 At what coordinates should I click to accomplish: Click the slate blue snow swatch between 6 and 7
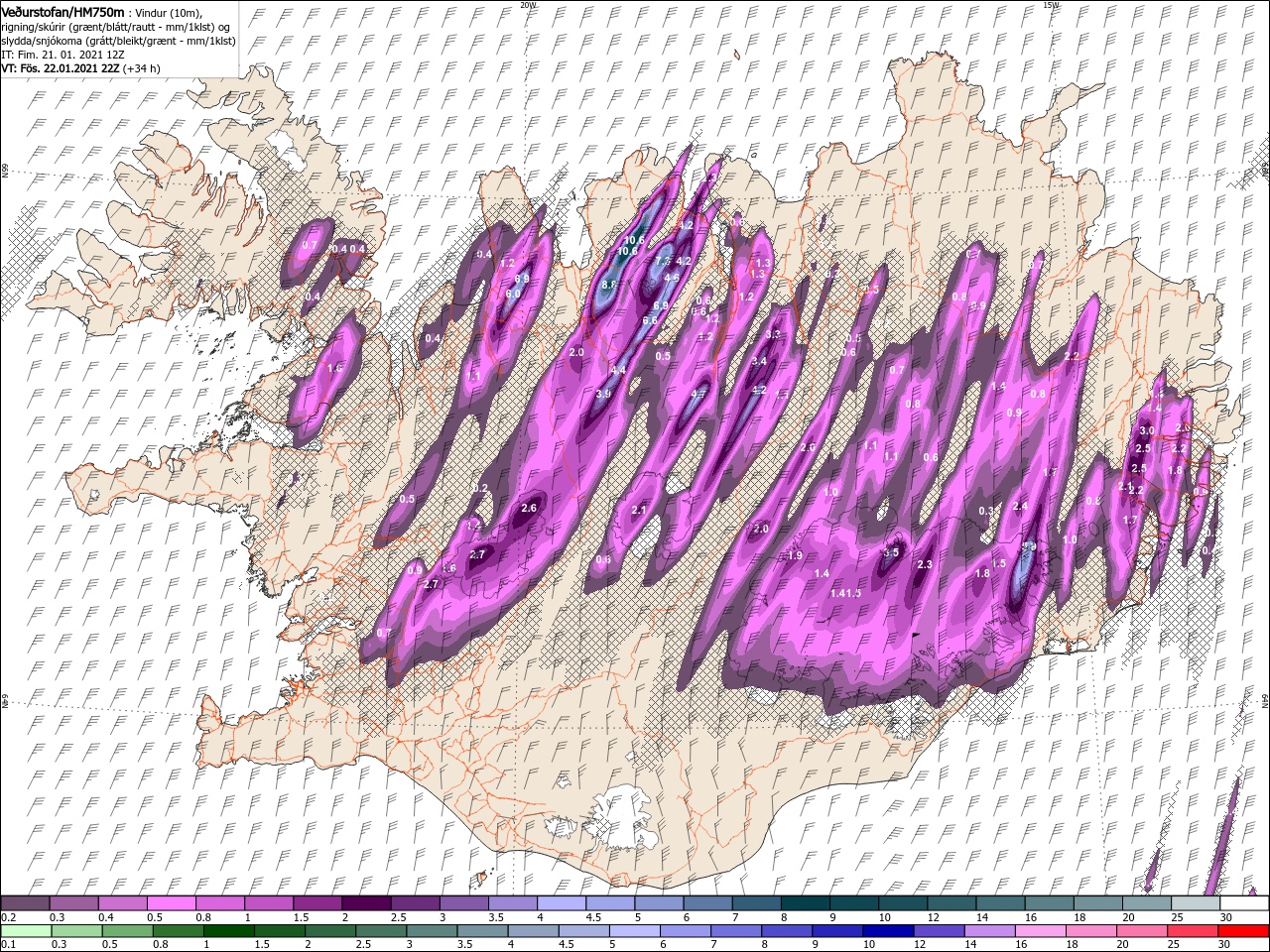pyautogui.click(x=708, y=902)
